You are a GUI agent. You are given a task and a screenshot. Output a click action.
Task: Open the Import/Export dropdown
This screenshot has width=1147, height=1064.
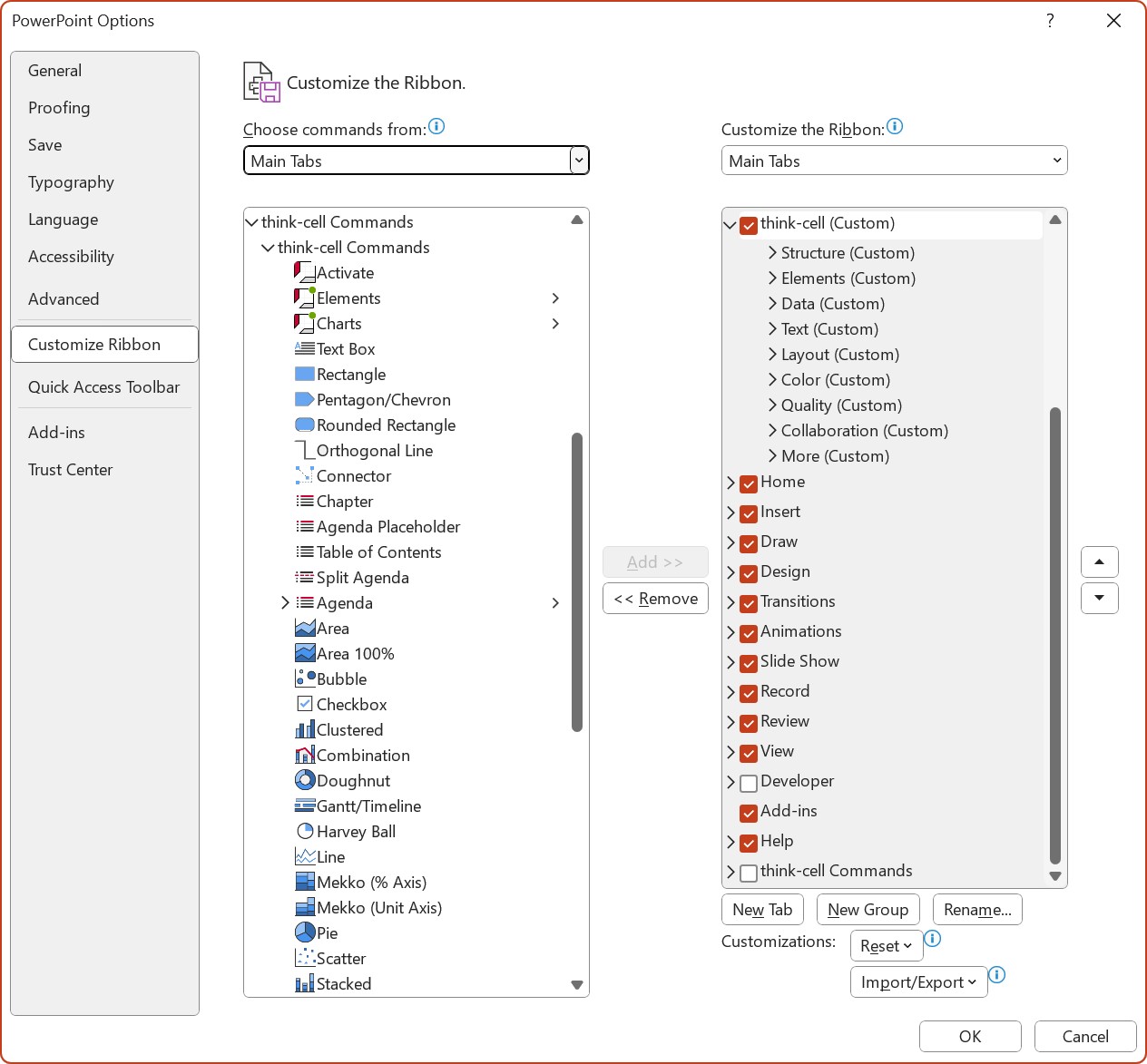(918, 981)
